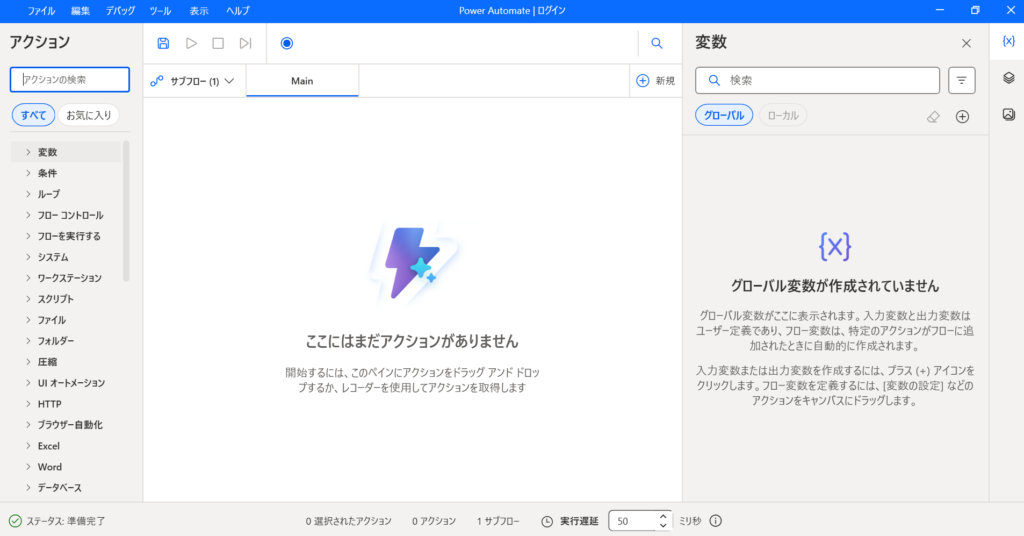
Task: Click the actions panel scrollbar
Action: point(126,211)
